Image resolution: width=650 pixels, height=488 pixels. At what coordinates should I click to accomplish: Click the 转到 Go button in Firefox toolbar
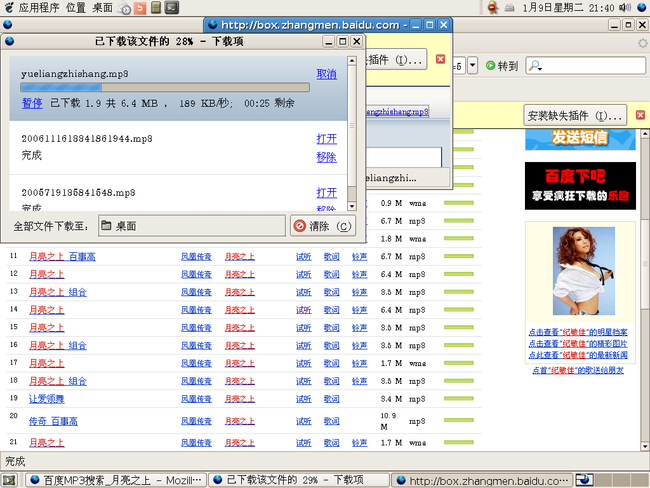pyautogui.click(x=502, y=66)
